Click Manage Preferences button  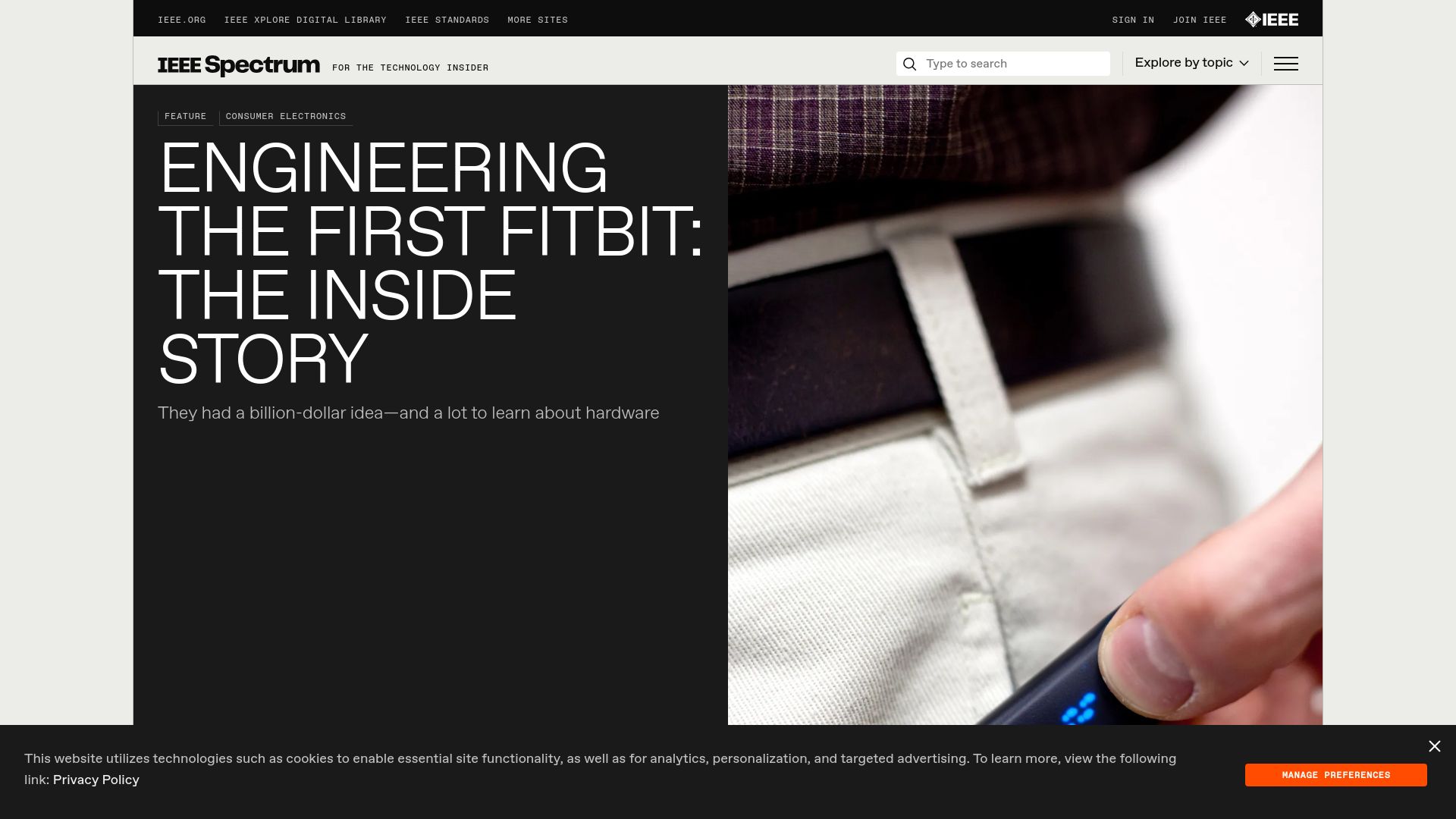pos(1336,775)
